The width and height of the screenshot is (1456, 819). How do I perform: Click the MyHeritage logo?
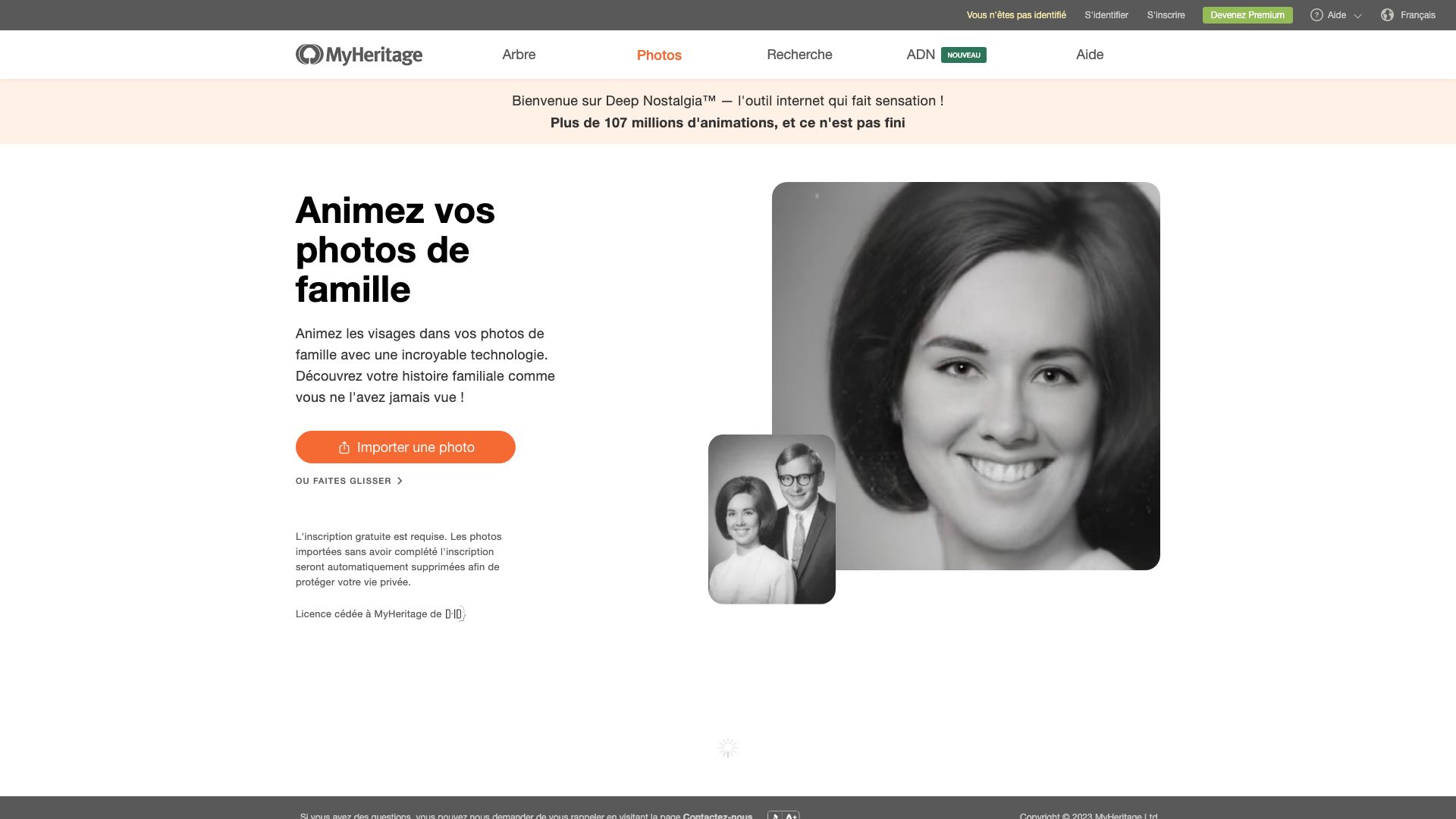359,55
